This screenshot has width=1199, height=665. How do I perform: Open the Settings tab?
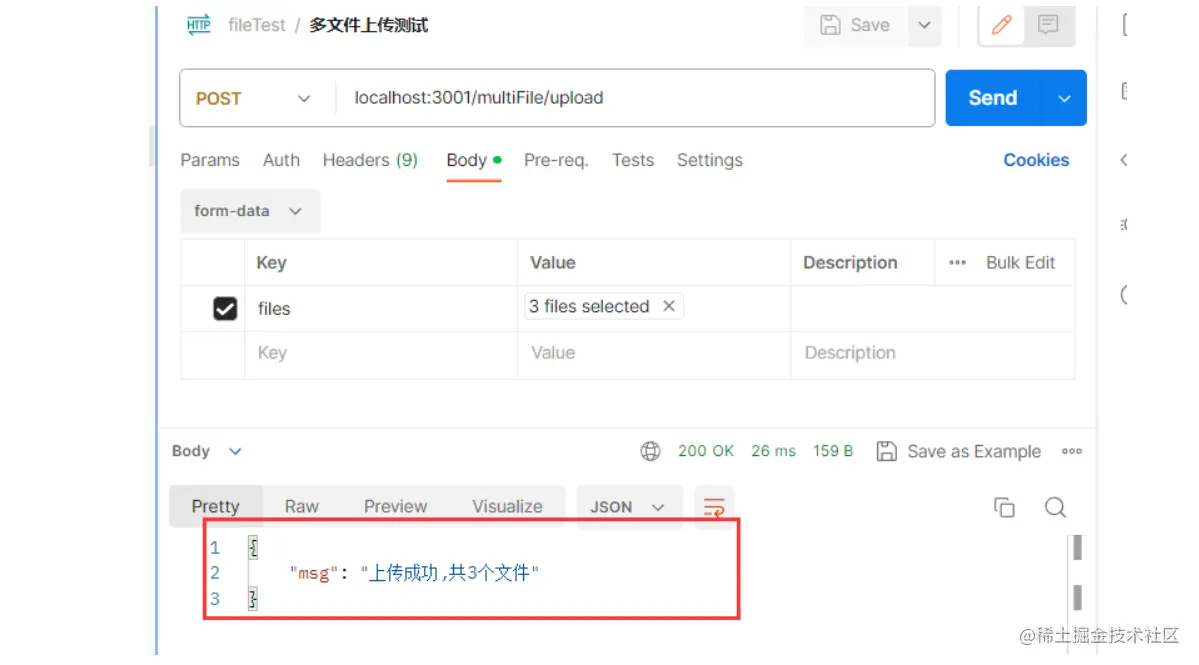[710, 161]
